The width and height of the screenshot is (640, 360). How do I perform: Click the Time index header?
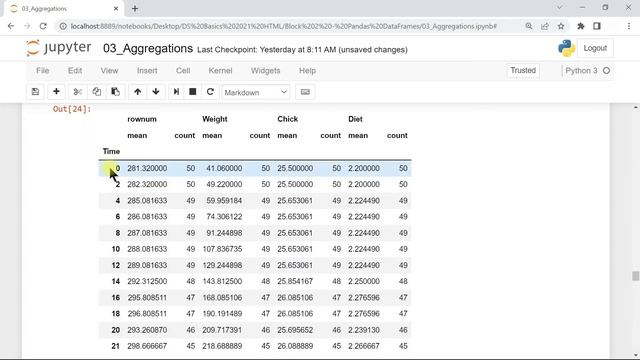[x=111, y=151]
